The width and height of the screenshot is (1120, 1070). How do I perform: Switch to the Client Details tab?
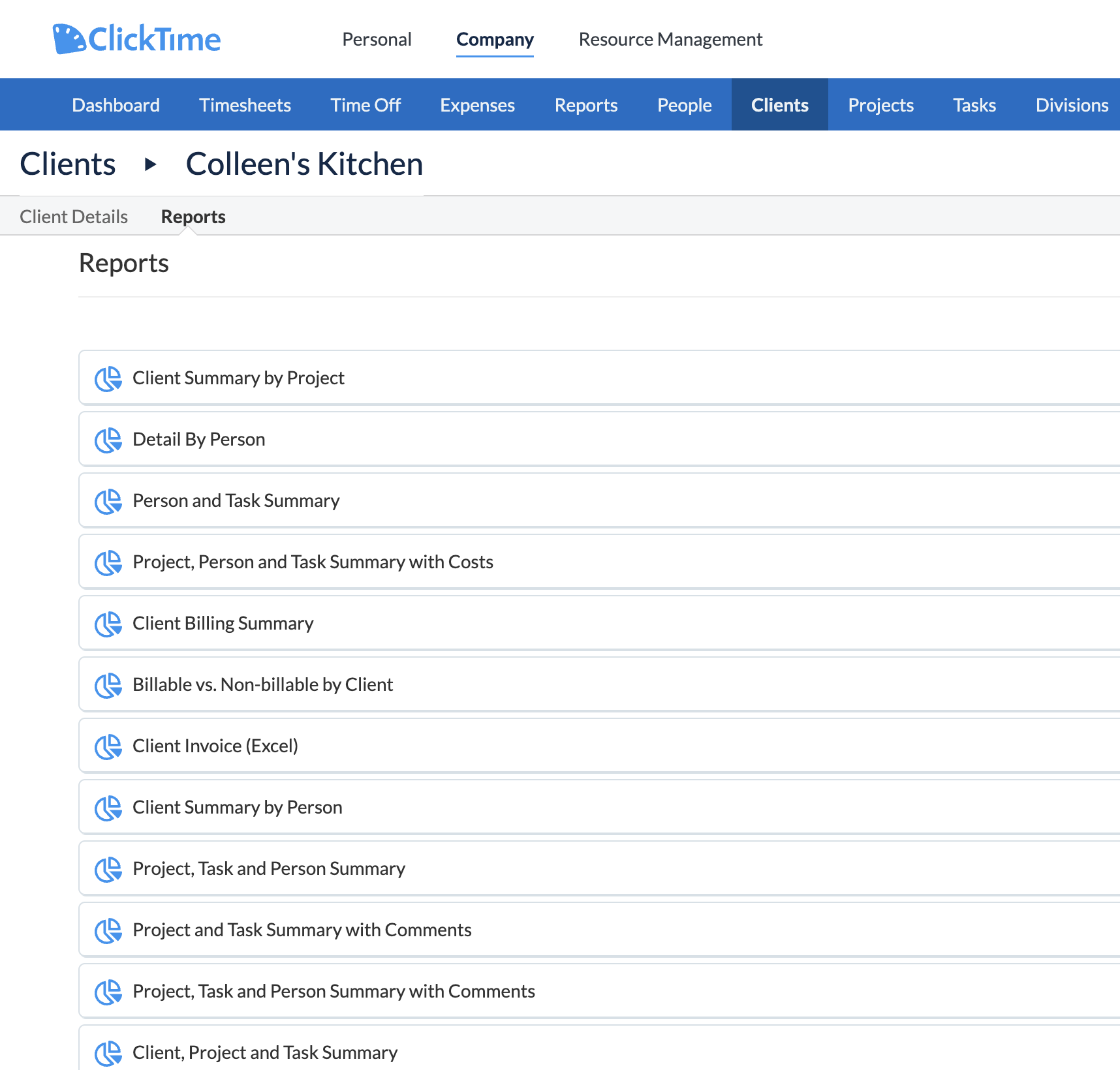point(74,217)
